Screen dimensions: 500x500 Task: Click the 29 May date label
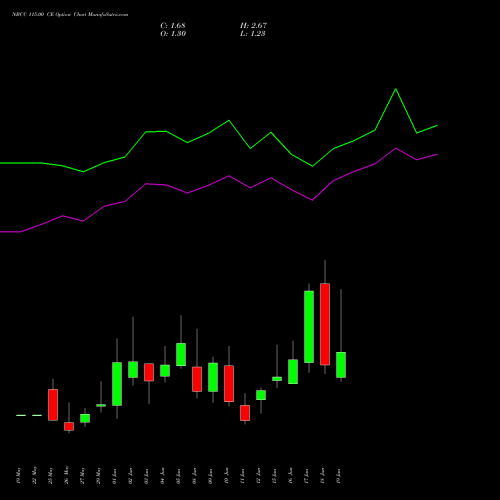pyautogui.click(x=98, y=475)
